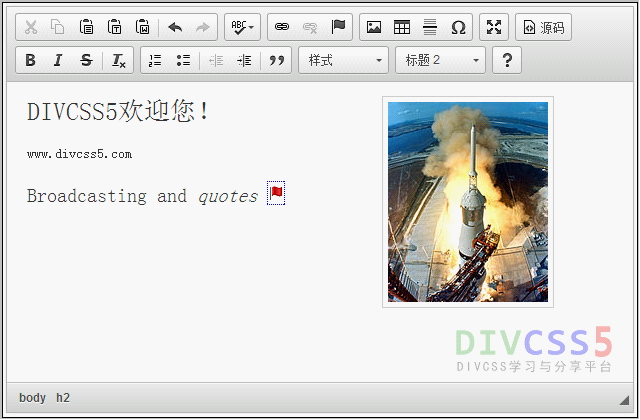
Task: Click the Undo arrow icon
Action: [176, 27]
